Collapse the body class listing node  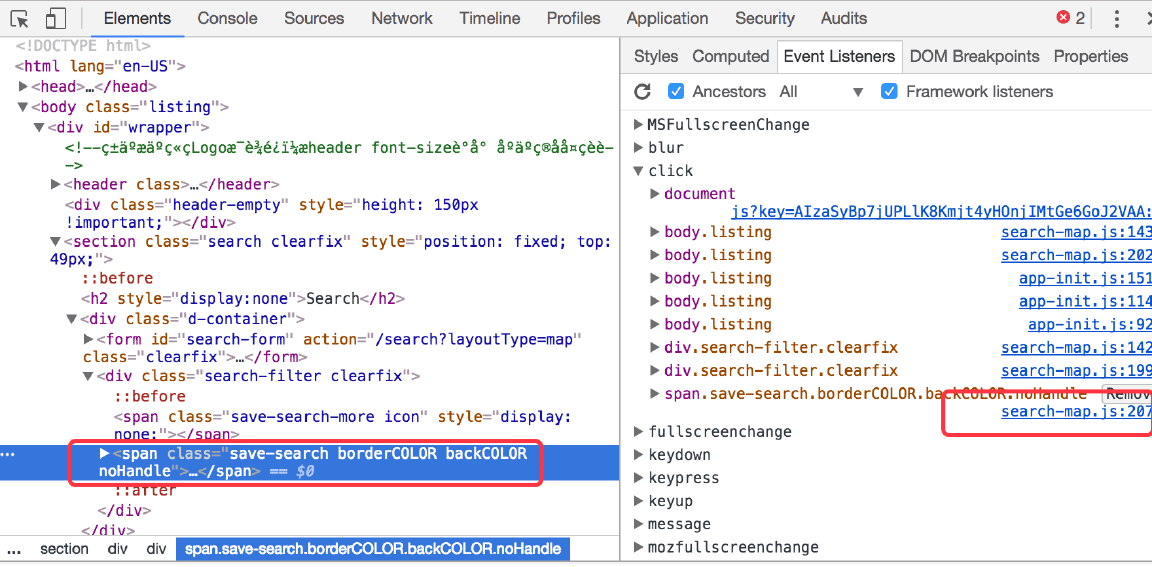24,107
